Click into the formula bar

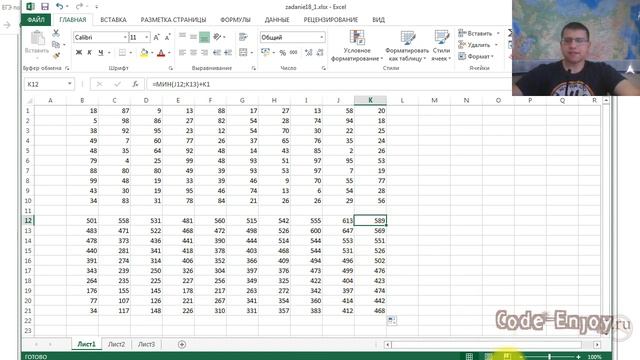click(329, 84)
